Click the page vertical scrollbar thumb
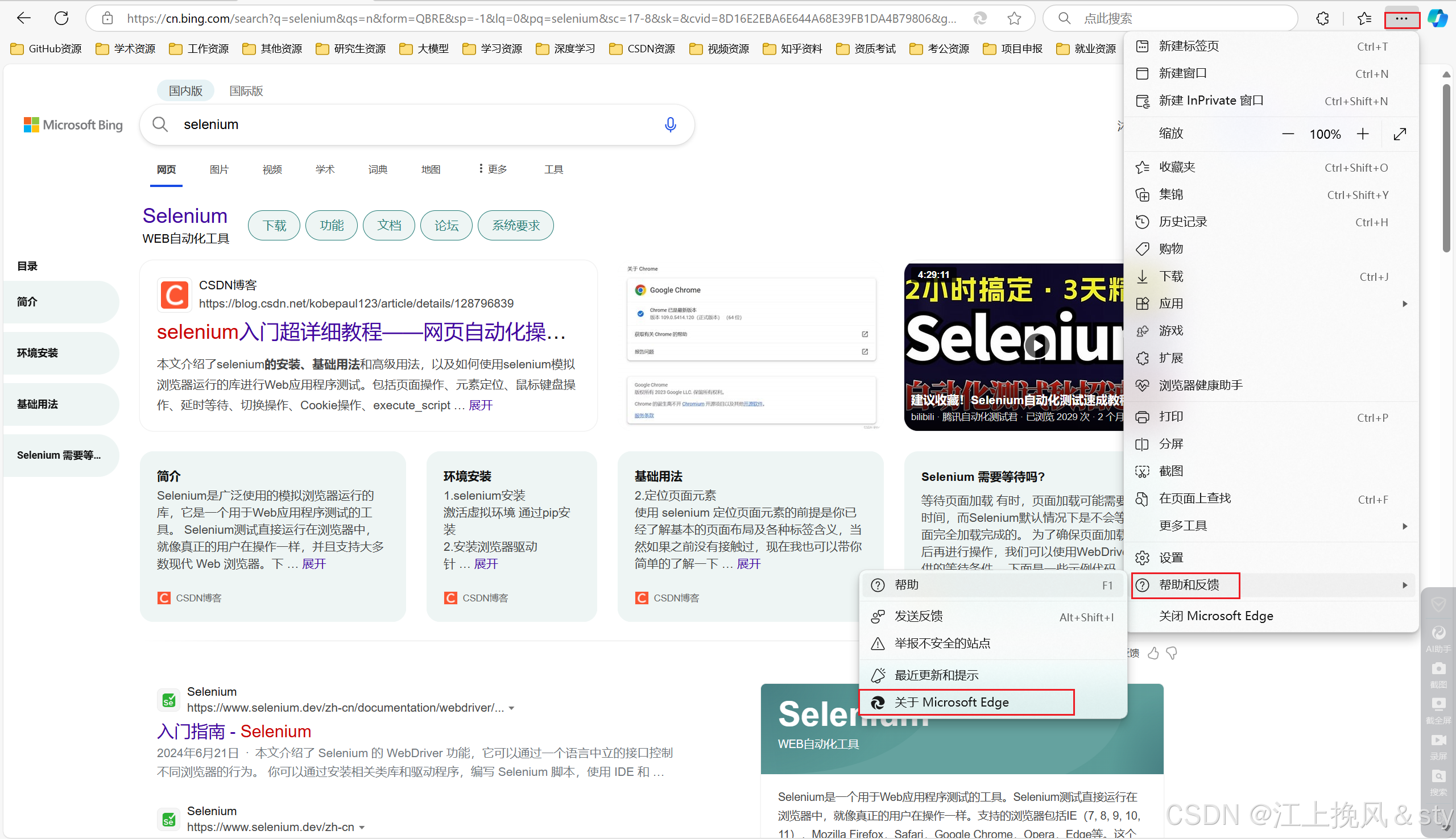 tap(1446, 168)
